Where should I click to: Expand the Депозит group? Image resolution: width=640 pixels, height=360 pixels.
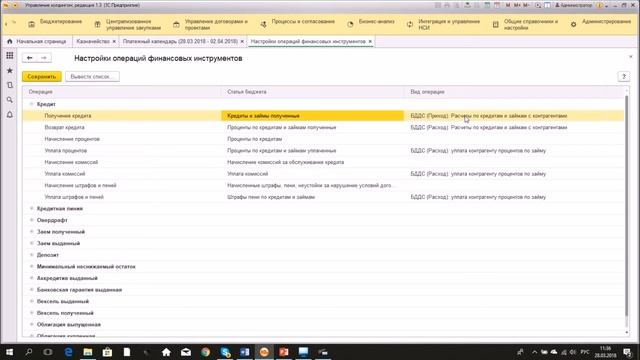[x=31, y=255]
